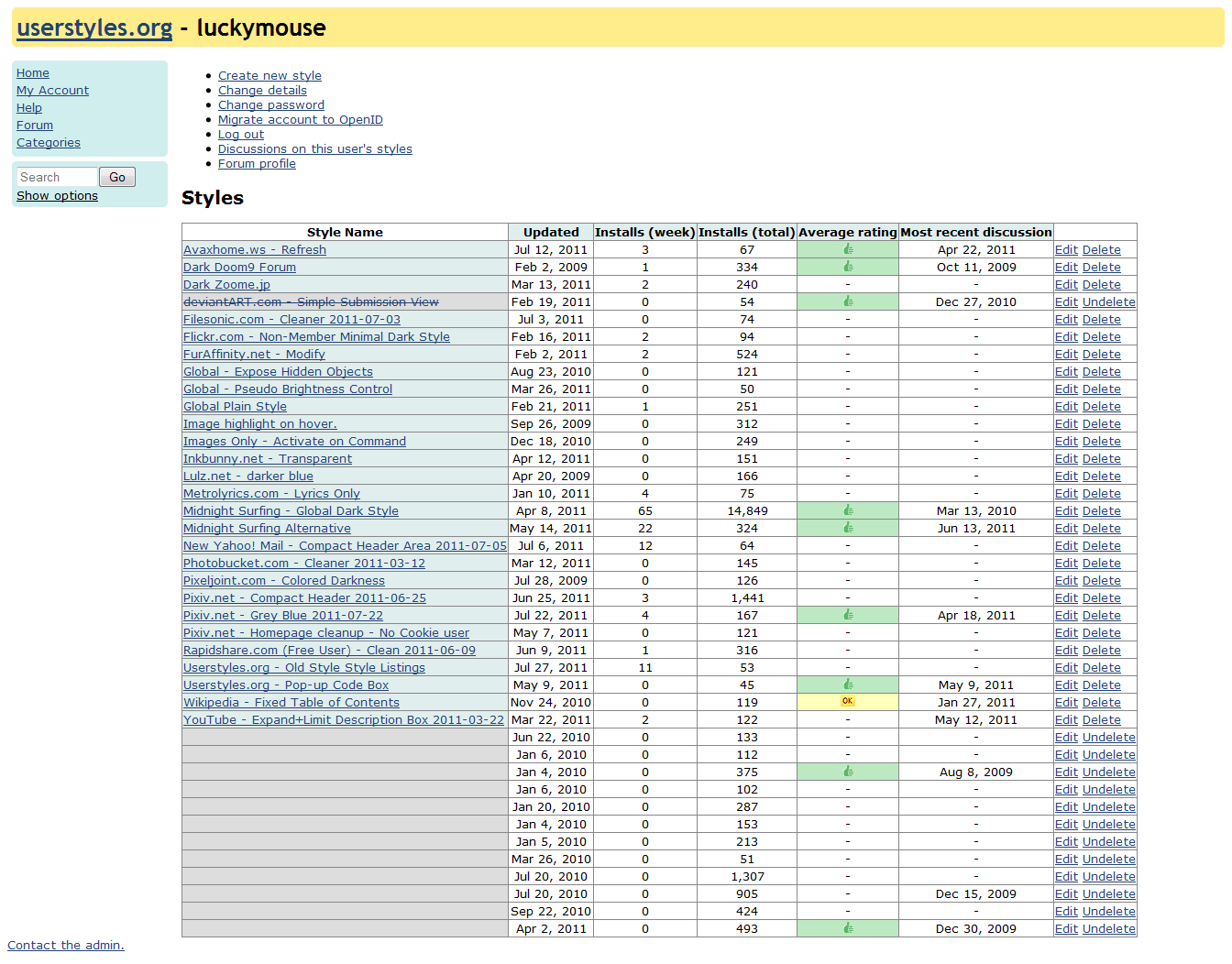Click Create new style link
Image resolution: width=1232 pixels, height=964 pixels.
269,76
